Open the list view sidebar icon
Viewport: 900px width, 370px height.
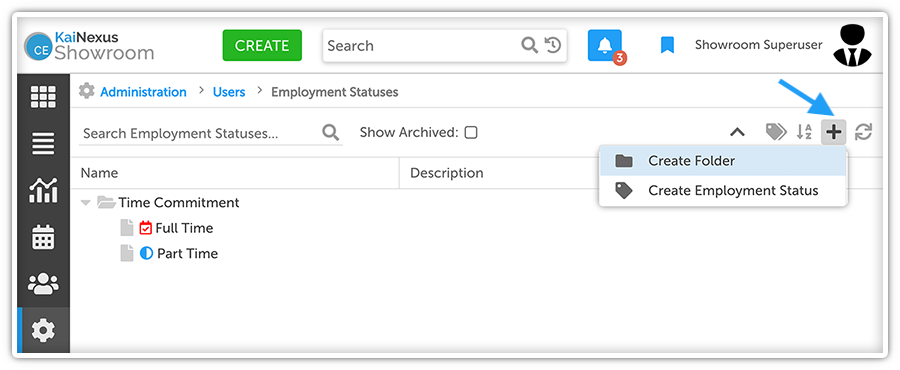click(43, 143)
